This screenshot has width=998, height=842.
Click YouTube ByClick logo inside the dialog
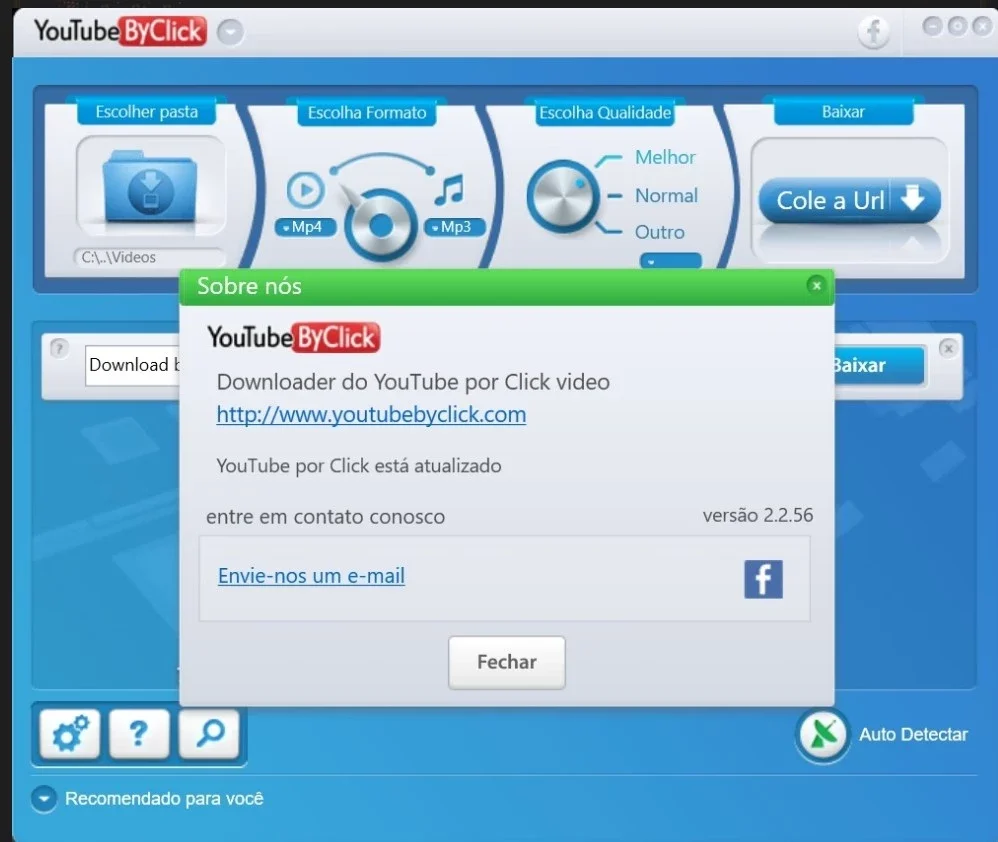click(293, 337)
